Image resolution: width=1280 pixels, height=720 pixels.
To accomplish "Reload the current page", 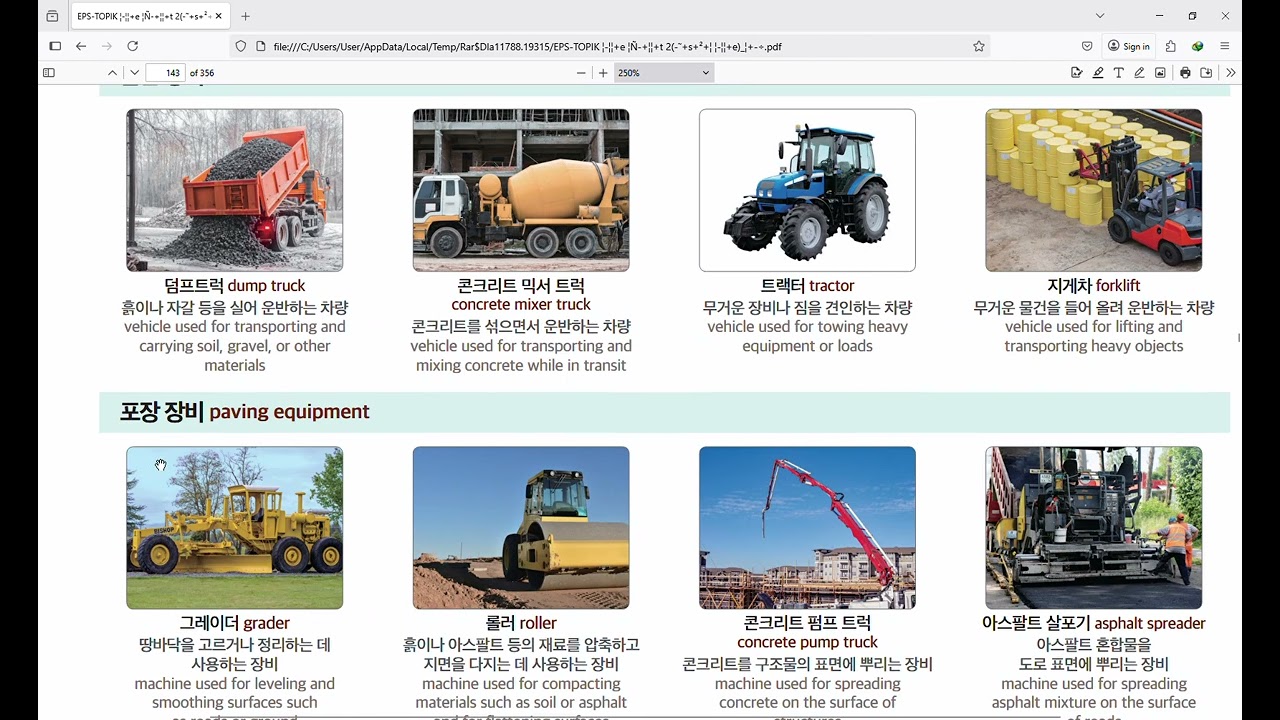I will click(133, 46).
